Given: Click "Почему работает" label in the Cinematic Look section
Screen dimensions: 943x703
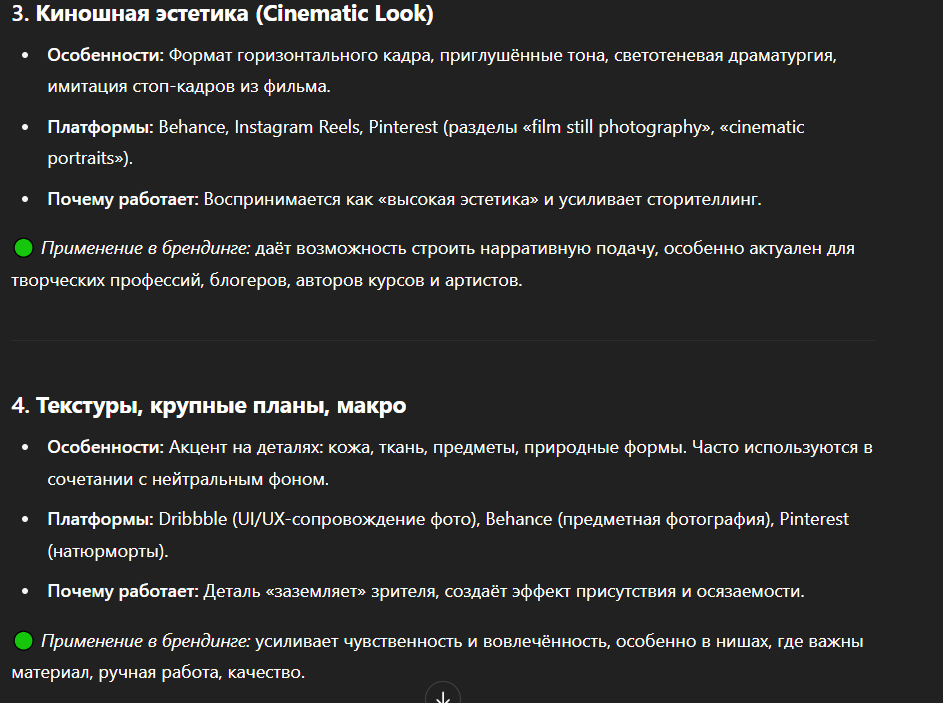Looking at the screenshot, I should click(x=123, y=199).
